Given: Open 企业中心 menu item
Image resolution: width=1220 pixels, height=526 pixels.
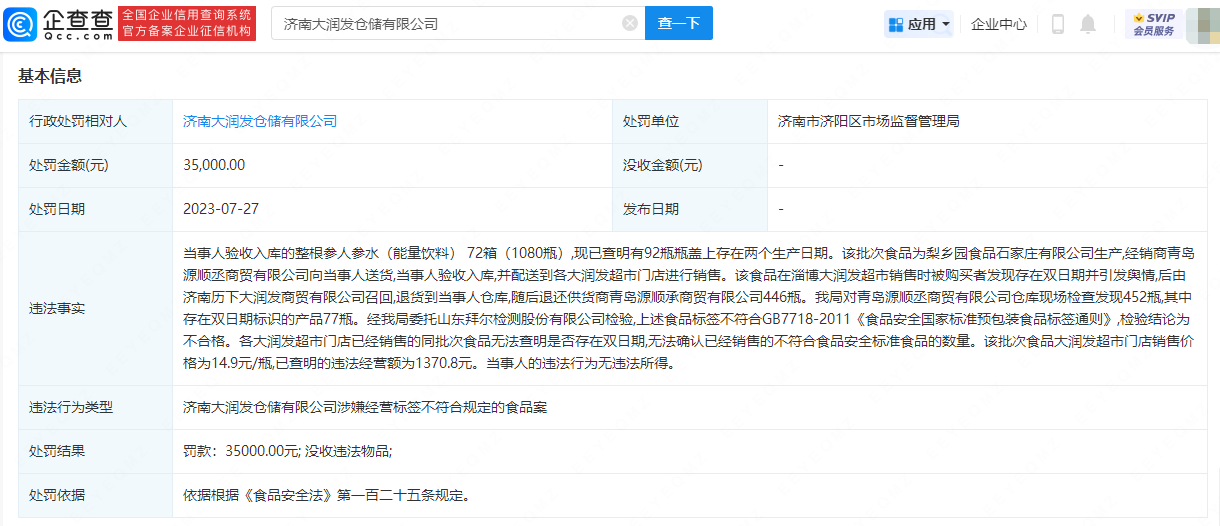Looking at the screenshot, I should pyautogui.click(x=999, y=24).
